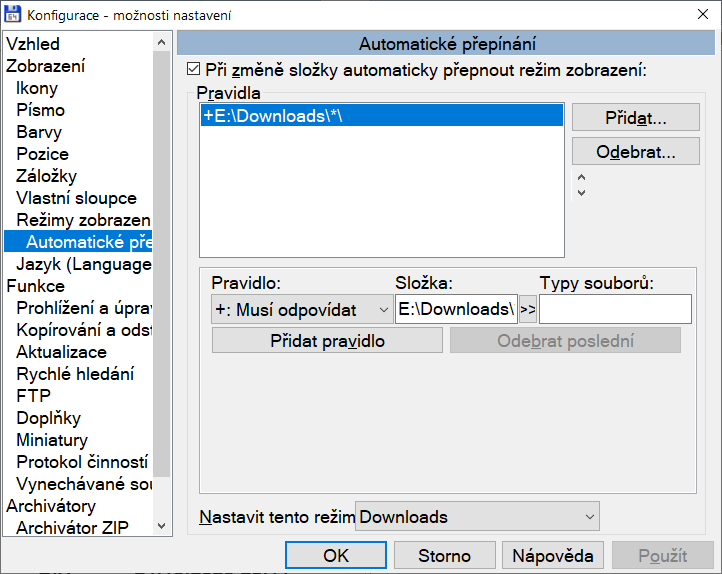The height and width of the screenshot is (574, 722).
Task: Move rule down with small down arrow
Action: pos(582,192)
